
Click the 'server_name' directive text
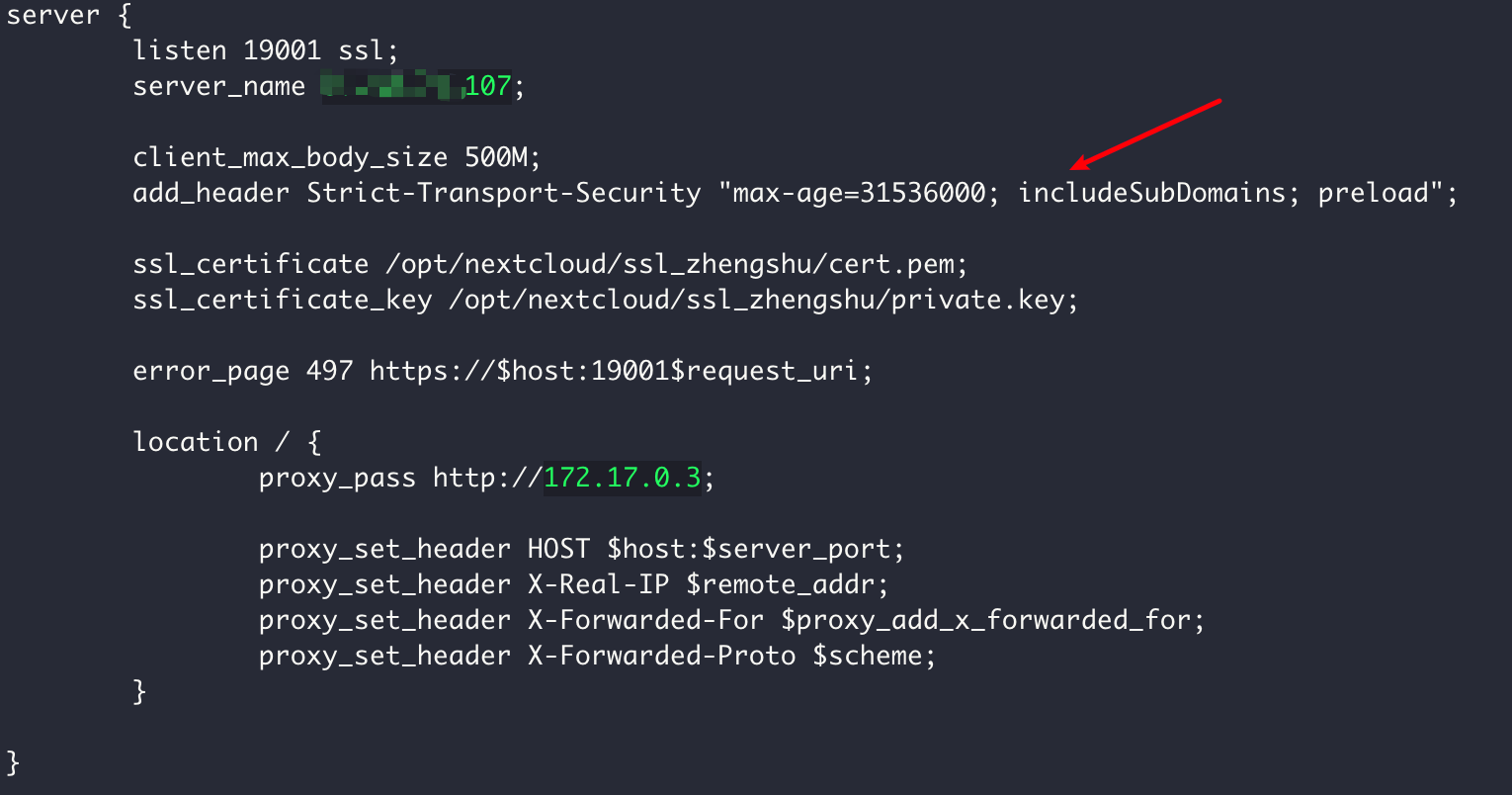click(x=218, y=87)
